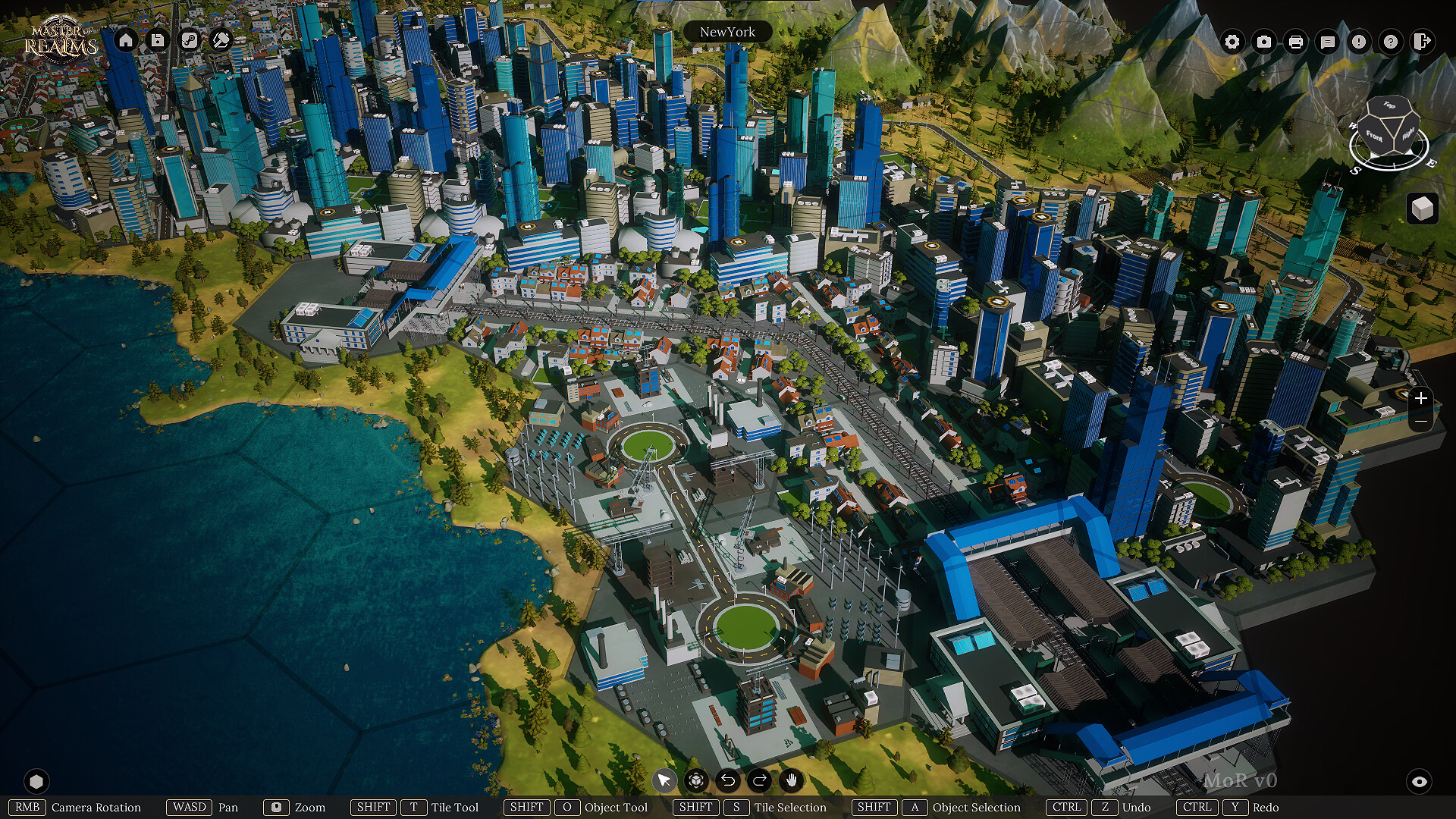Toggle the hexagon grid icon bottom-left
The width and height of the screenshot is (1456, 819).
pos(36,780)
